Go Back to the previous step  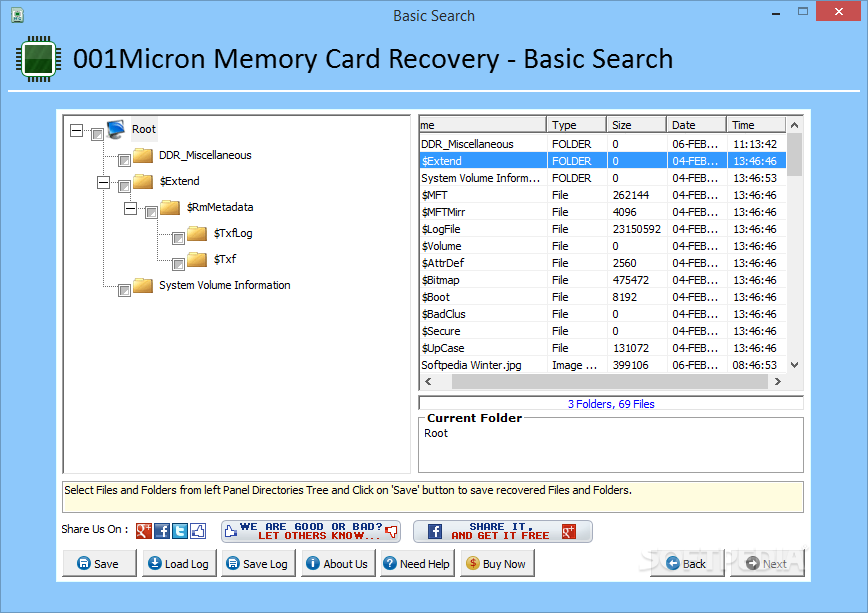[x=687, y=563]
